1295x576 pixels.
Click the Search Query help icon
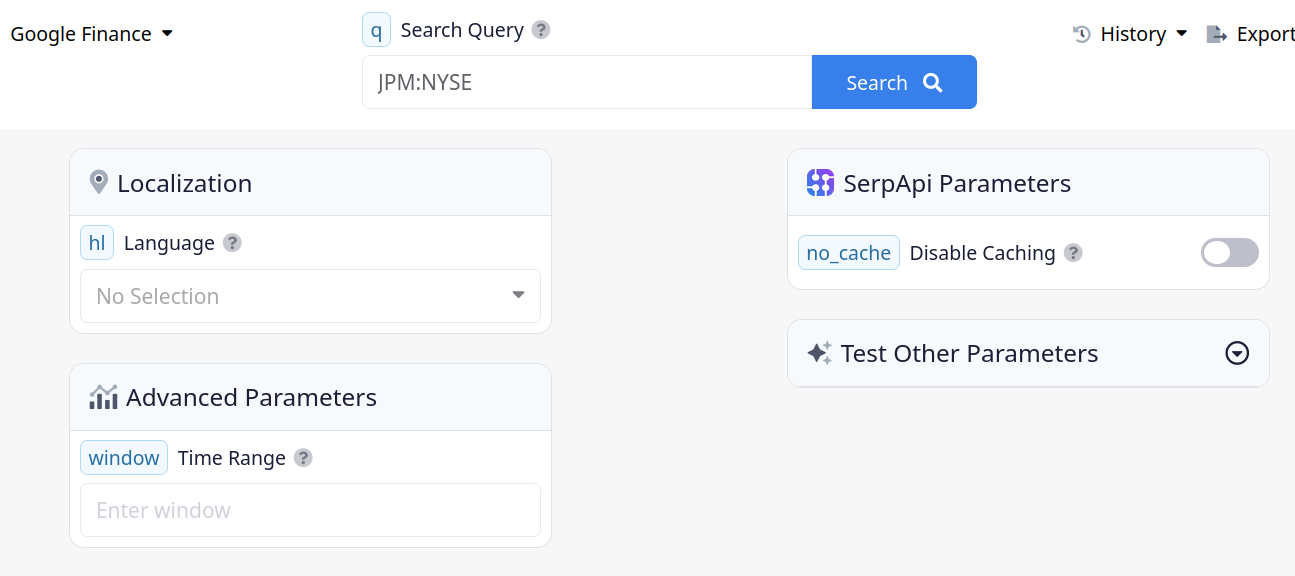(541, 30)
